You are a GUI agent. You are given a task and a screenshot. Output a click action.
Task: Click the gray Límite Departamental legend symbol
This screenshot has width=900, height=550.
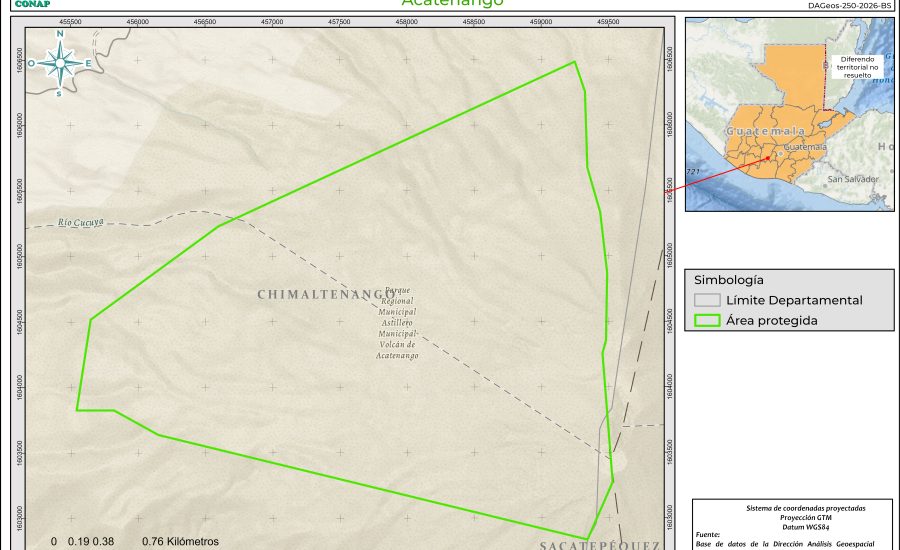tap(707, 300)
